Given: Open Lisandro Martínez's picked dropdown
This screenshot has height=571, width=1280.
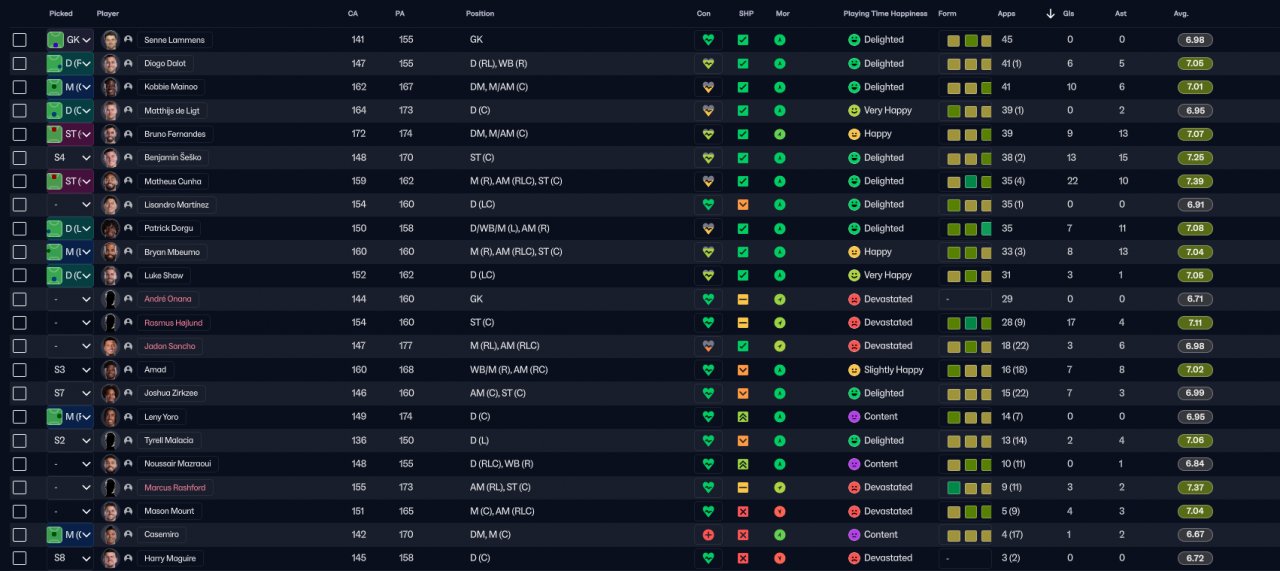Looking at the screenshot, I should click(70, 204).
